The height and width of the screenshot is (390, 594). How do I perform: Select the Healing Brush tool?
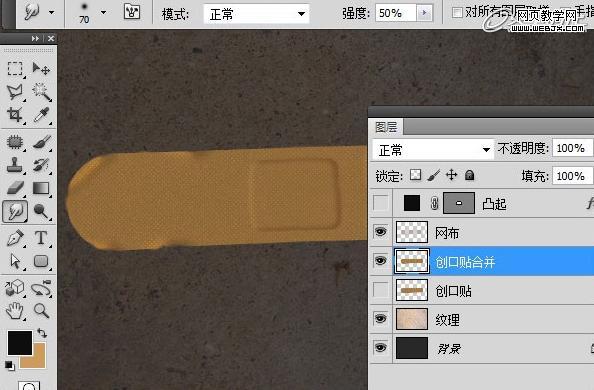(15, 142)
